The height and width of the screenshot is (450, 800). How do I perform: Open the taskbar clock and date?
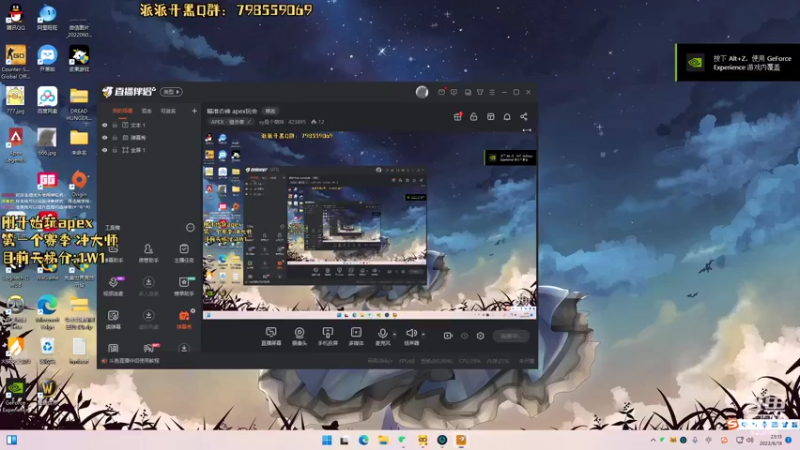tap(770, 440)
